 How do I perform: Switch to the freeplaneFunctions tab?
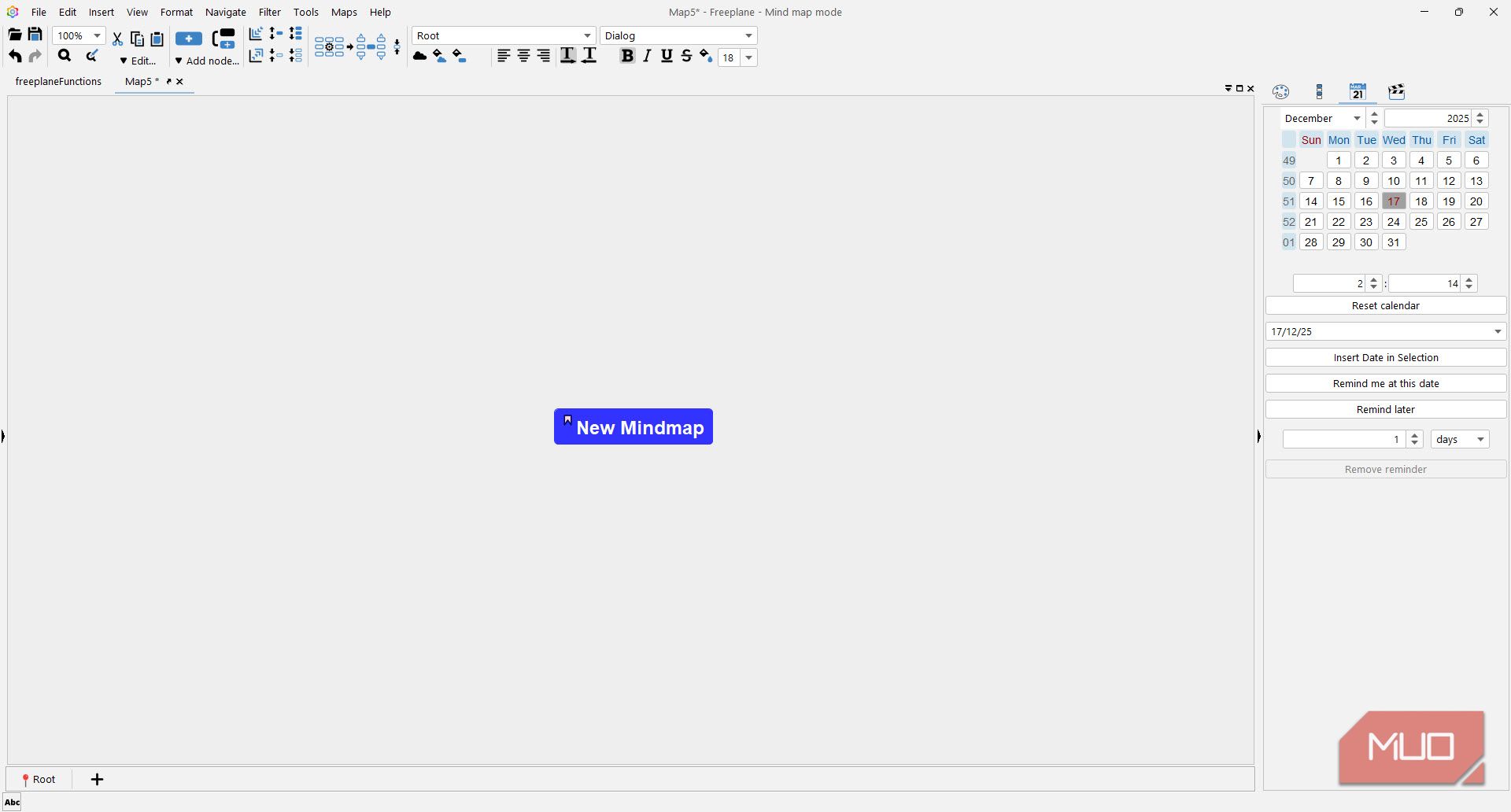(x=58, y=81)
